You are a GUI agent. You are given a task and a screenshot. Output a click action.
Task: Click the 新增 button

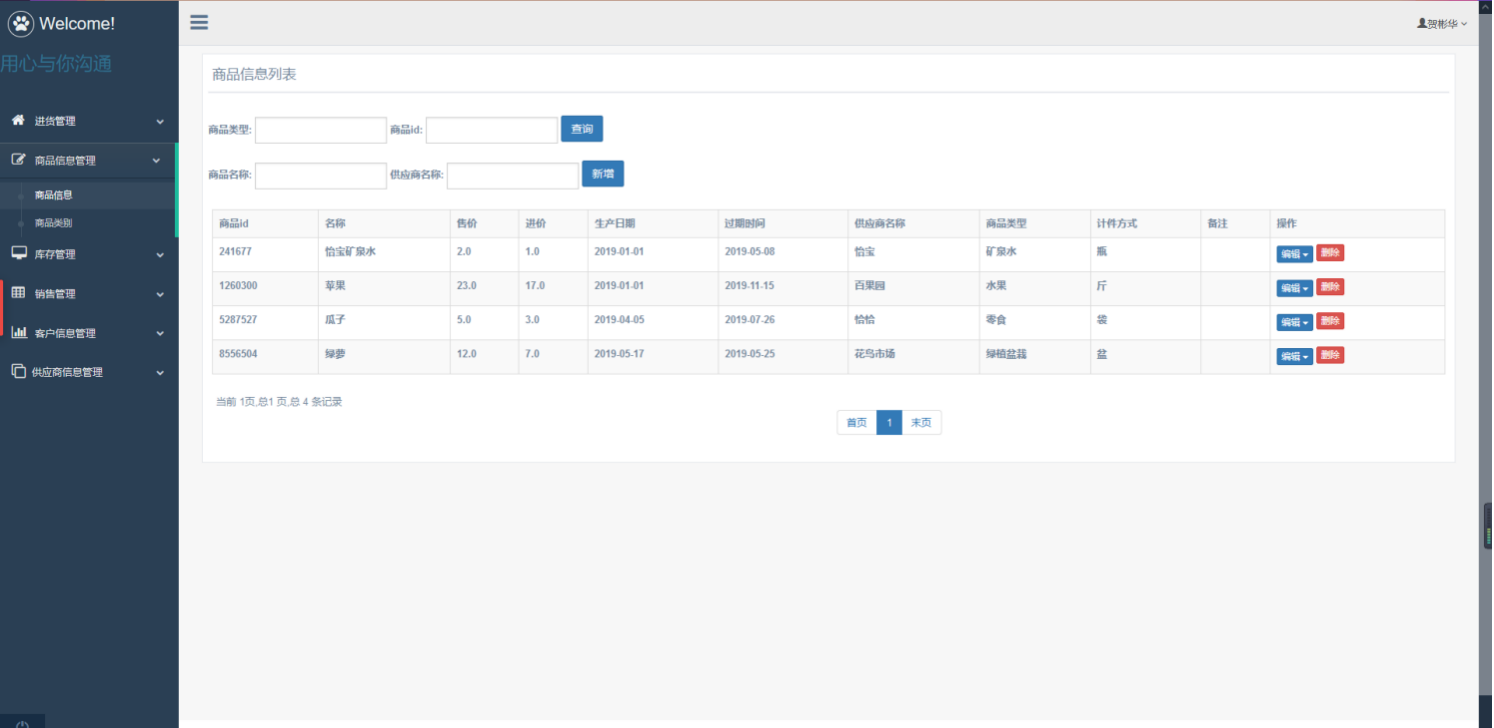tap(603, 174)
